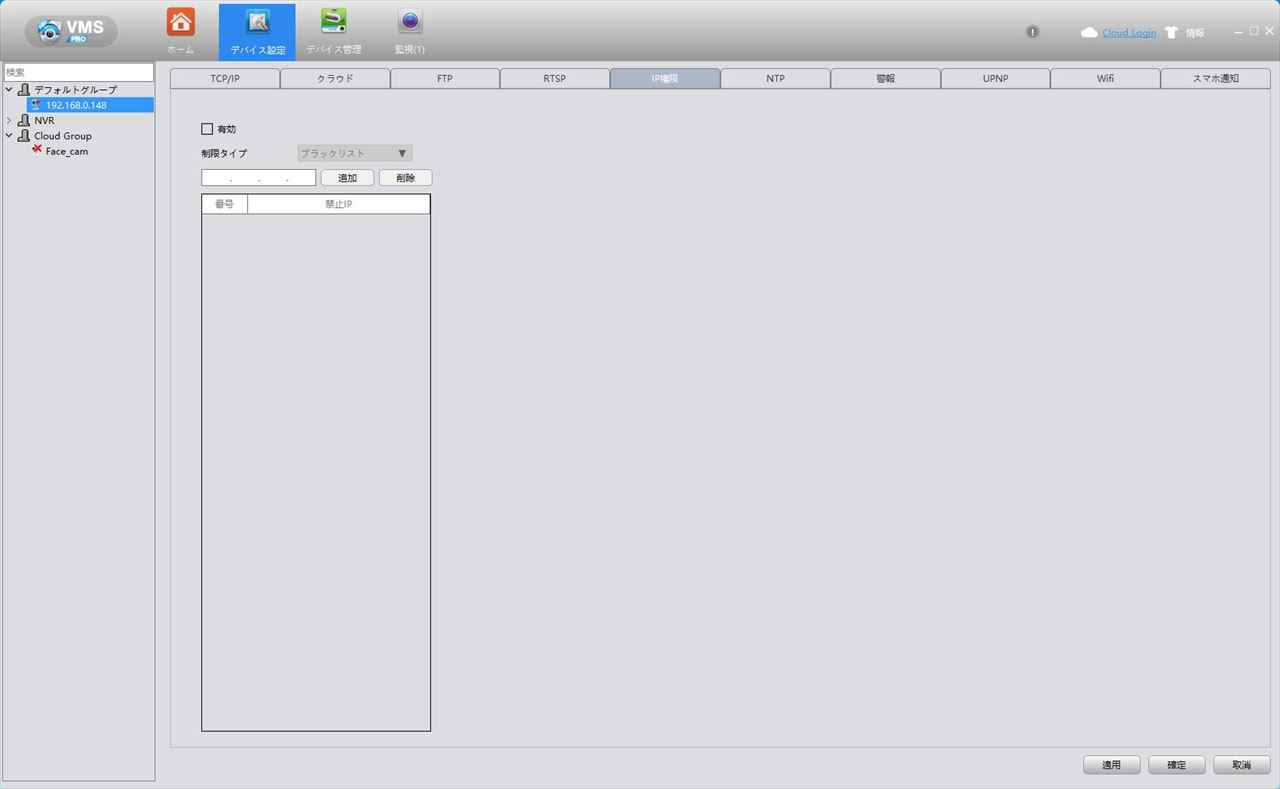The image size is (1280, 789).
Task: Open the スマホ通知 tab
Action: pos(1215,78)
